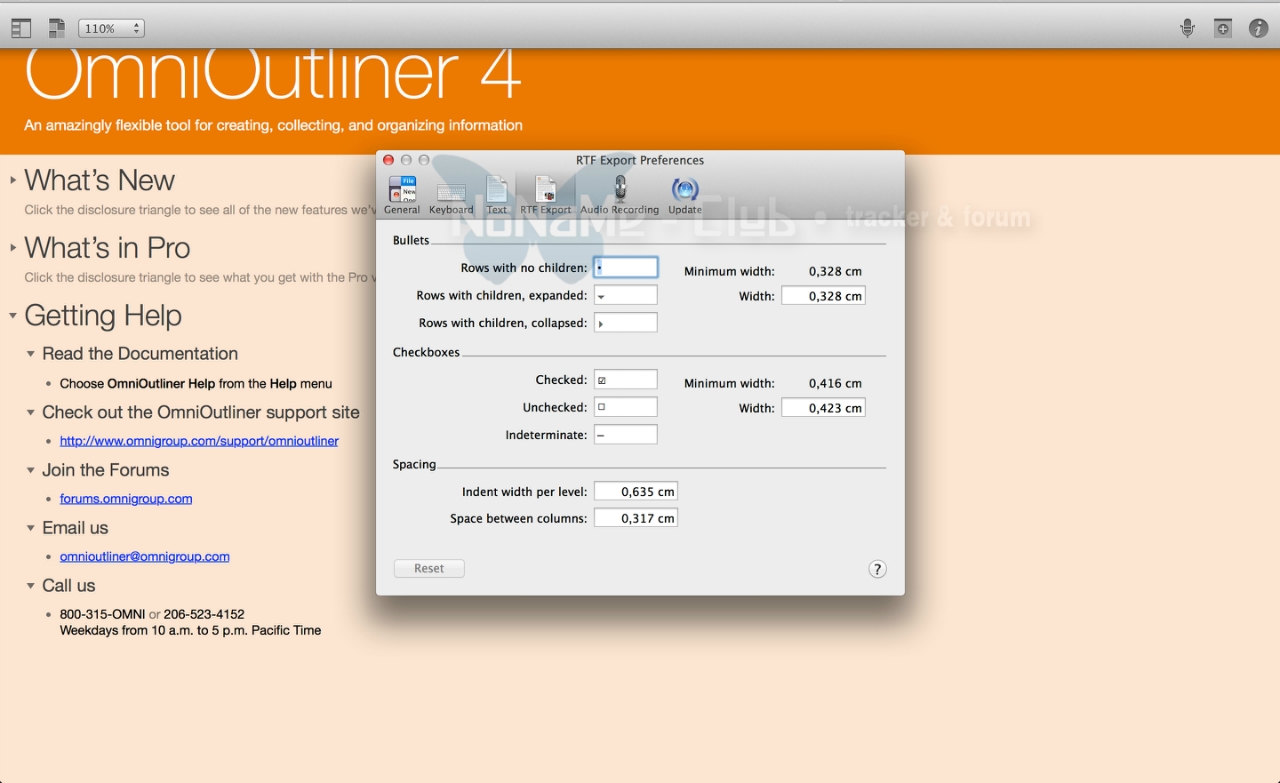Image resolution: width=1280 pixels, height=783 pixels.
Task: Collapse the Join the Forums row
Action: (x=31, y=470)
